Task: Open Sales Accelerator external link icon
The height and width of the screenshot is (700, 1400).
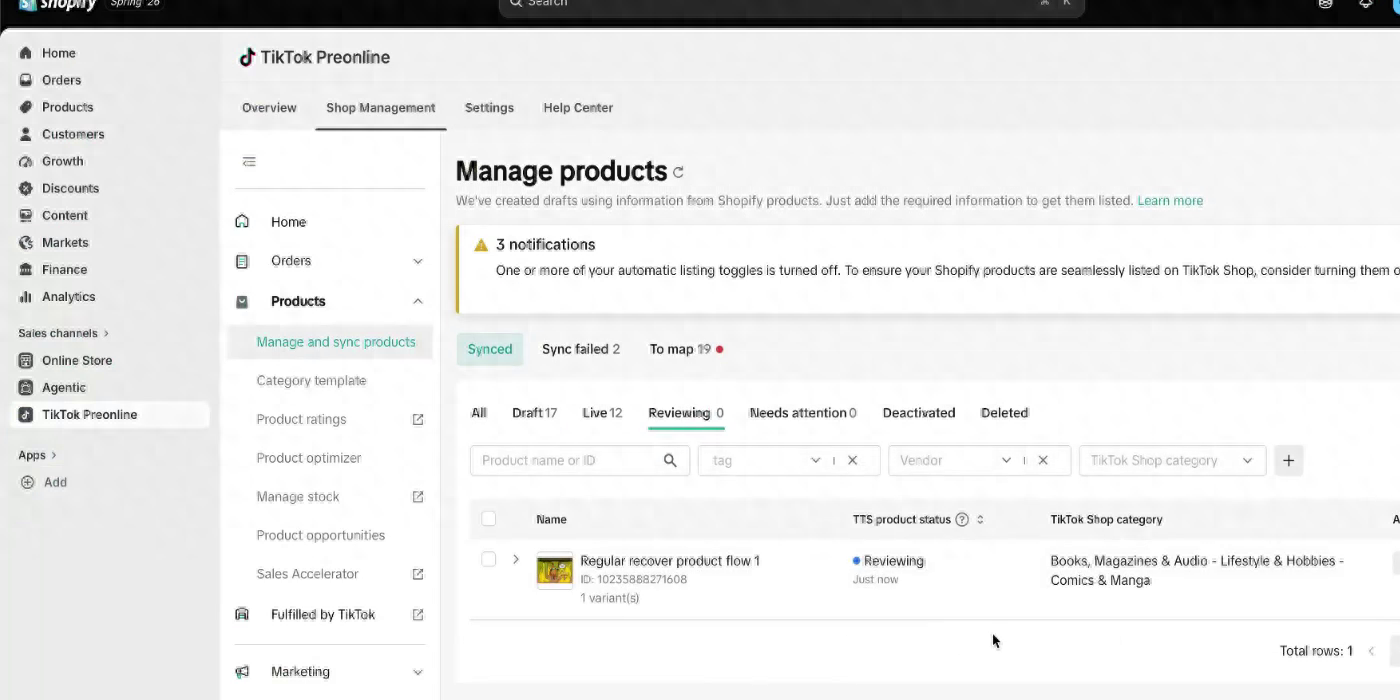Action: [418, 574]
